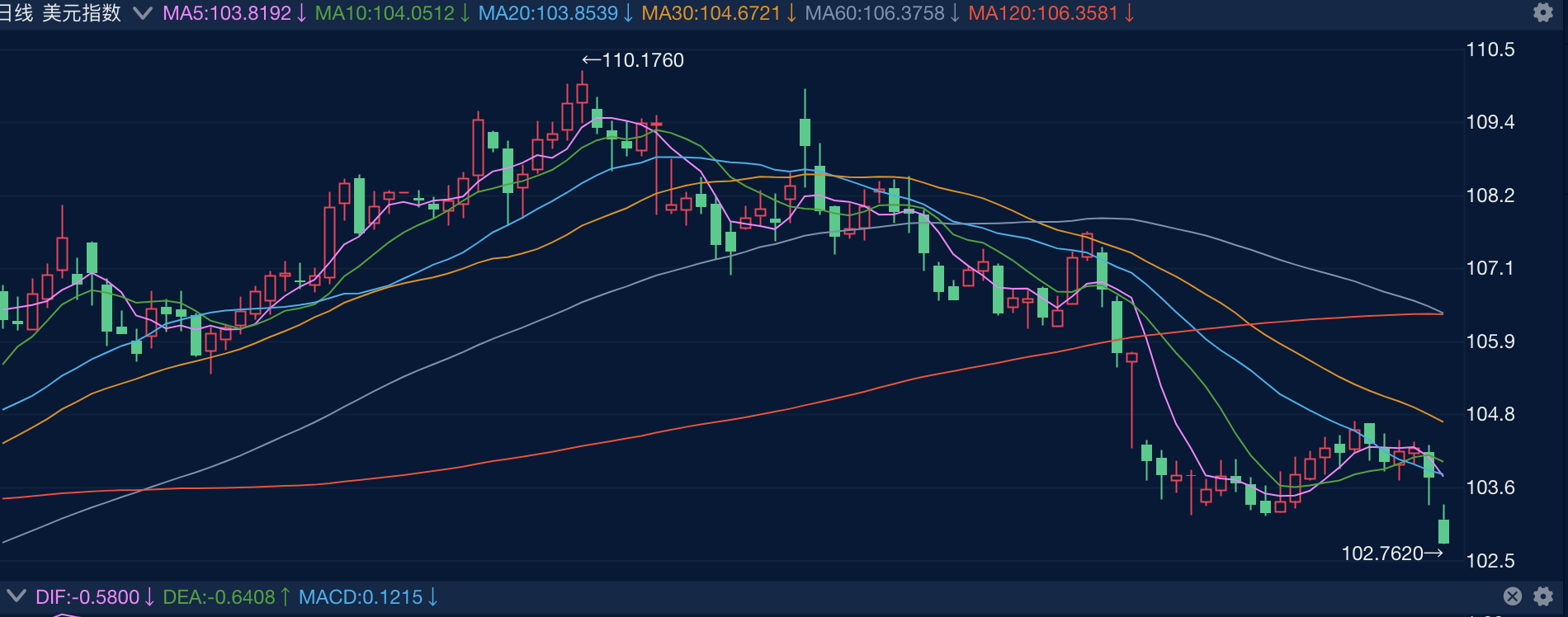Select the DEA:-0.6408 value label

(219, 597)
